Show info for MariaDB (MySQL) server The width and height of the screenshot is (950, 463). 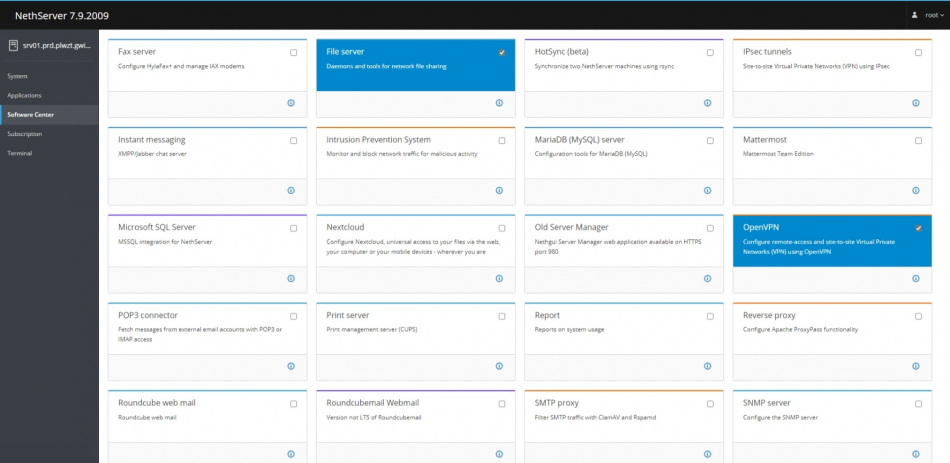pyautogui.click(x=707, y=191)
